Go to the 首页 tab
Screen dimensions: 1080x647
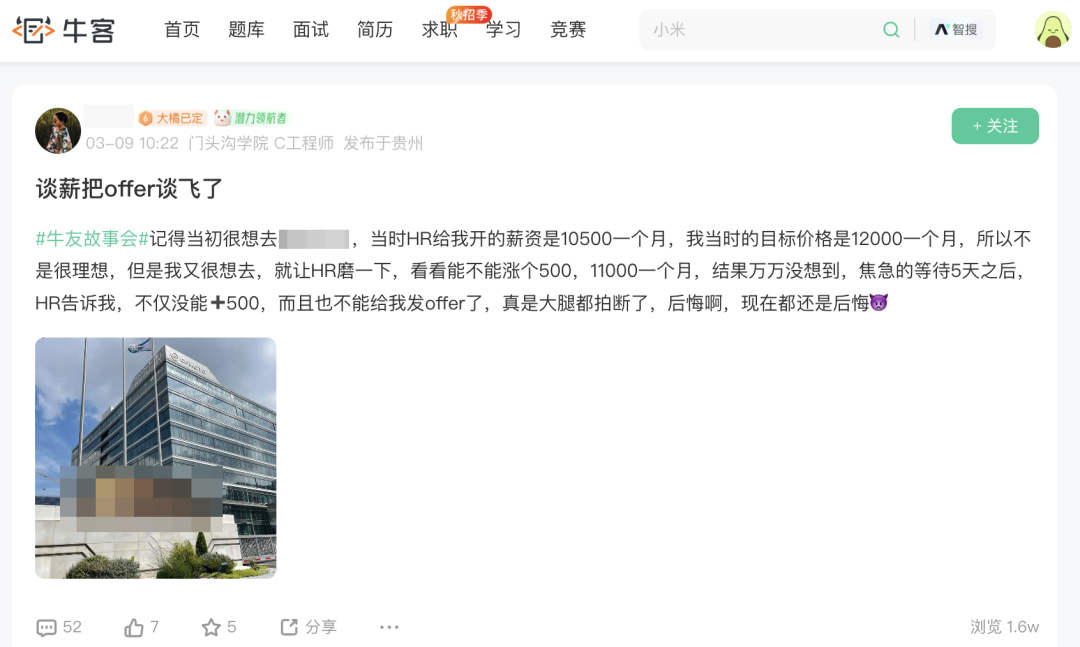click(x=182, y=30)
